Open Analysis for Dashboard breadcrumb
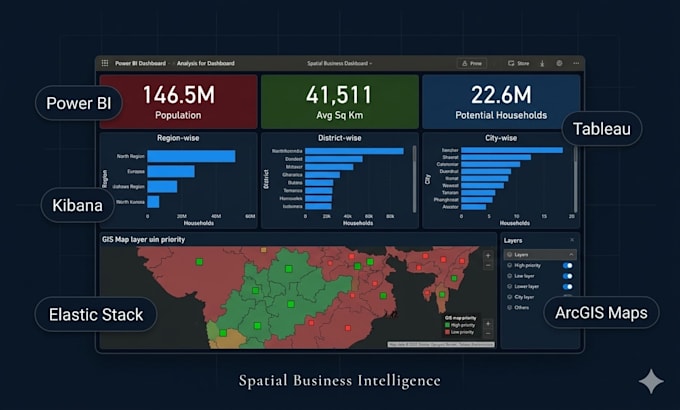The image size is (680, 410). 206,63
